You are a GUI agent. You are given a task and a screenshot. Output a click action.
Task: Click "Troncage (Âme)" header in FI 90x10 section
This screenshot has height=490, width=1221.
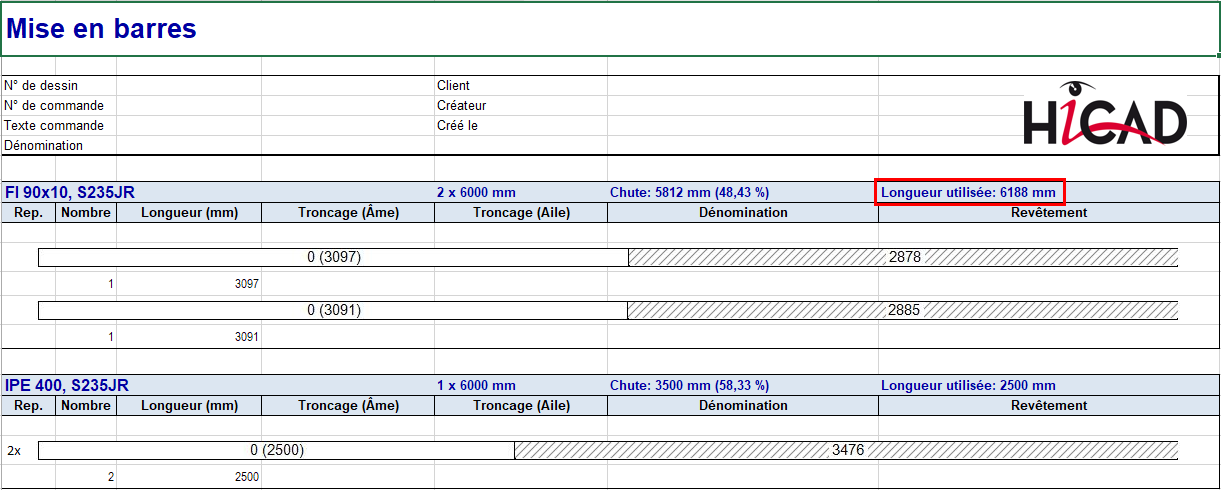[x=348, y=212]
